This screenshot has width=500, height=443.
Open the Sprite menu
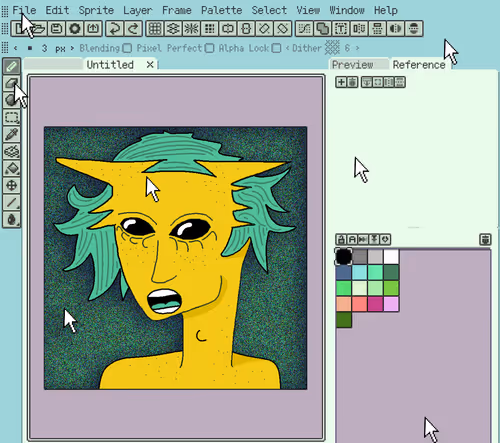pos(96,10)
